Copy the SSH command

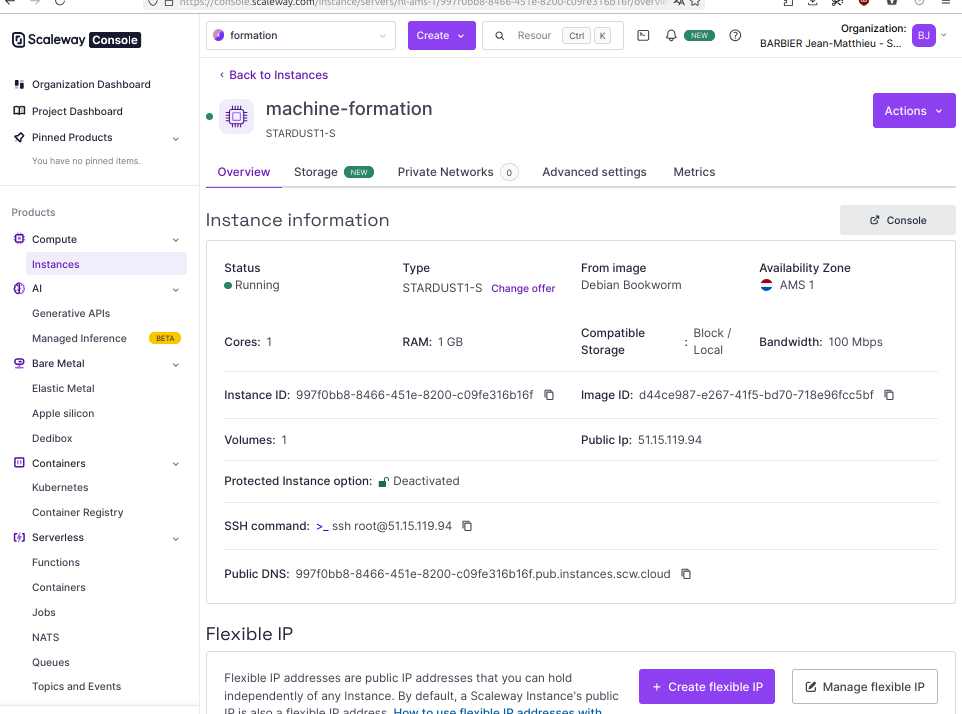[467, 526]
